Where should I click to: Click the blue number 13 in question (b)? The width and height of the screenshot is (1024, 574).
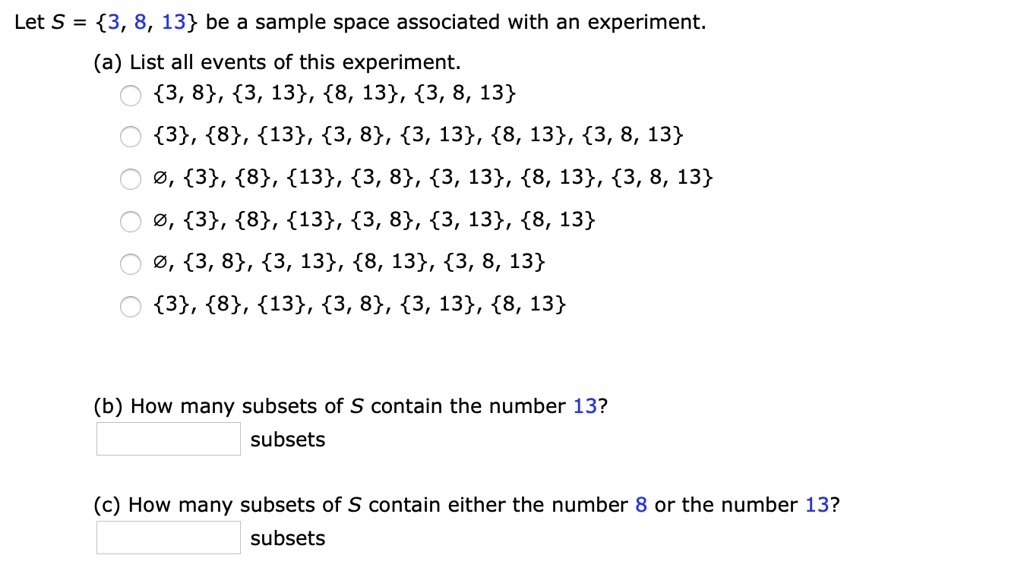pyautogui.click(x=584, y=406)
